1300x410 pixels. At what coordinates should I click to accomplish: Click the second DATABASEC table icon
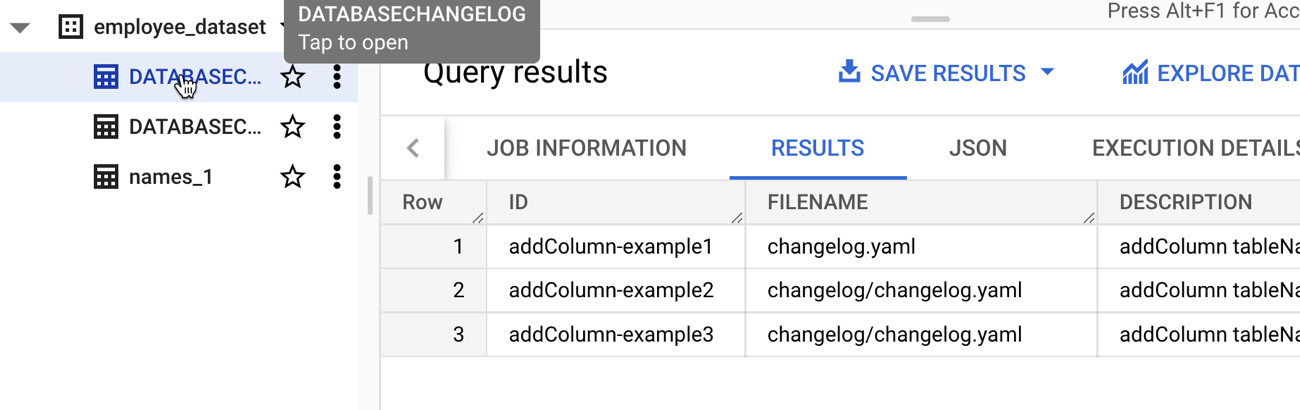click(106, 127)
